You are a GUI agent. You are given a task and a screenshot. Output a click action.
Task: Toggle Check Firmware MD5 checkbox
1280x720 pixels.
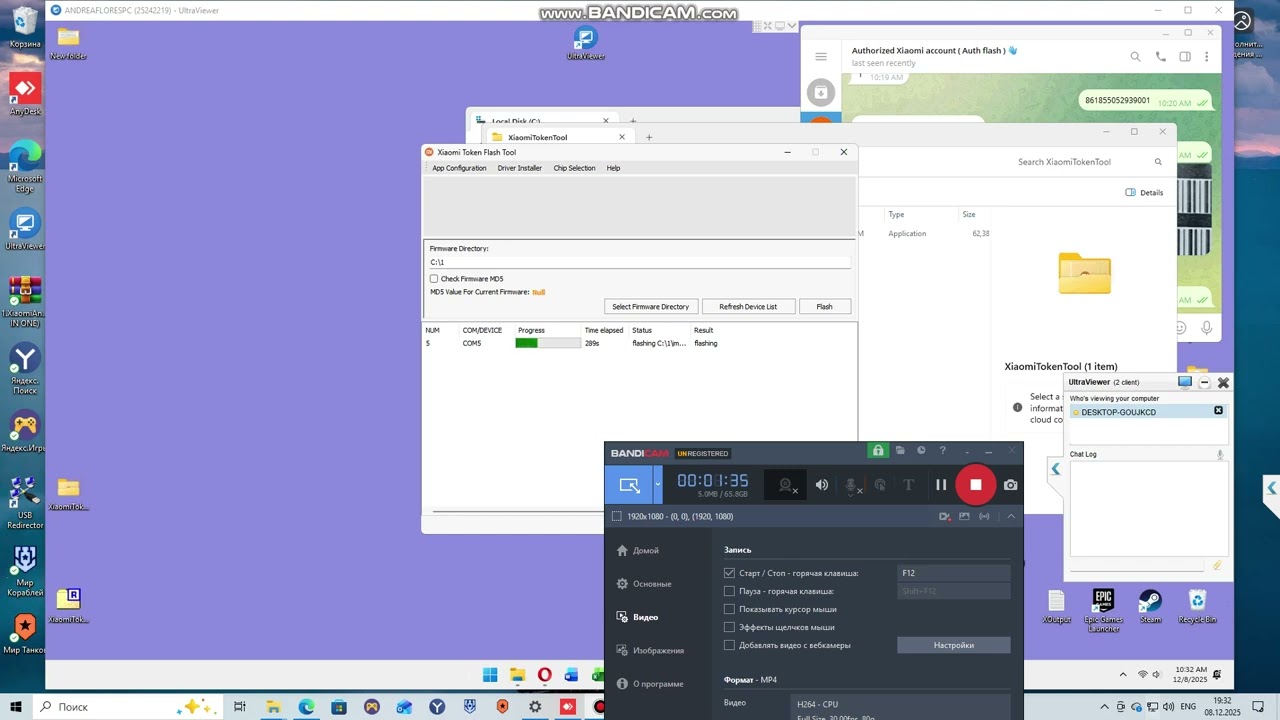click(x=434, y=279)
